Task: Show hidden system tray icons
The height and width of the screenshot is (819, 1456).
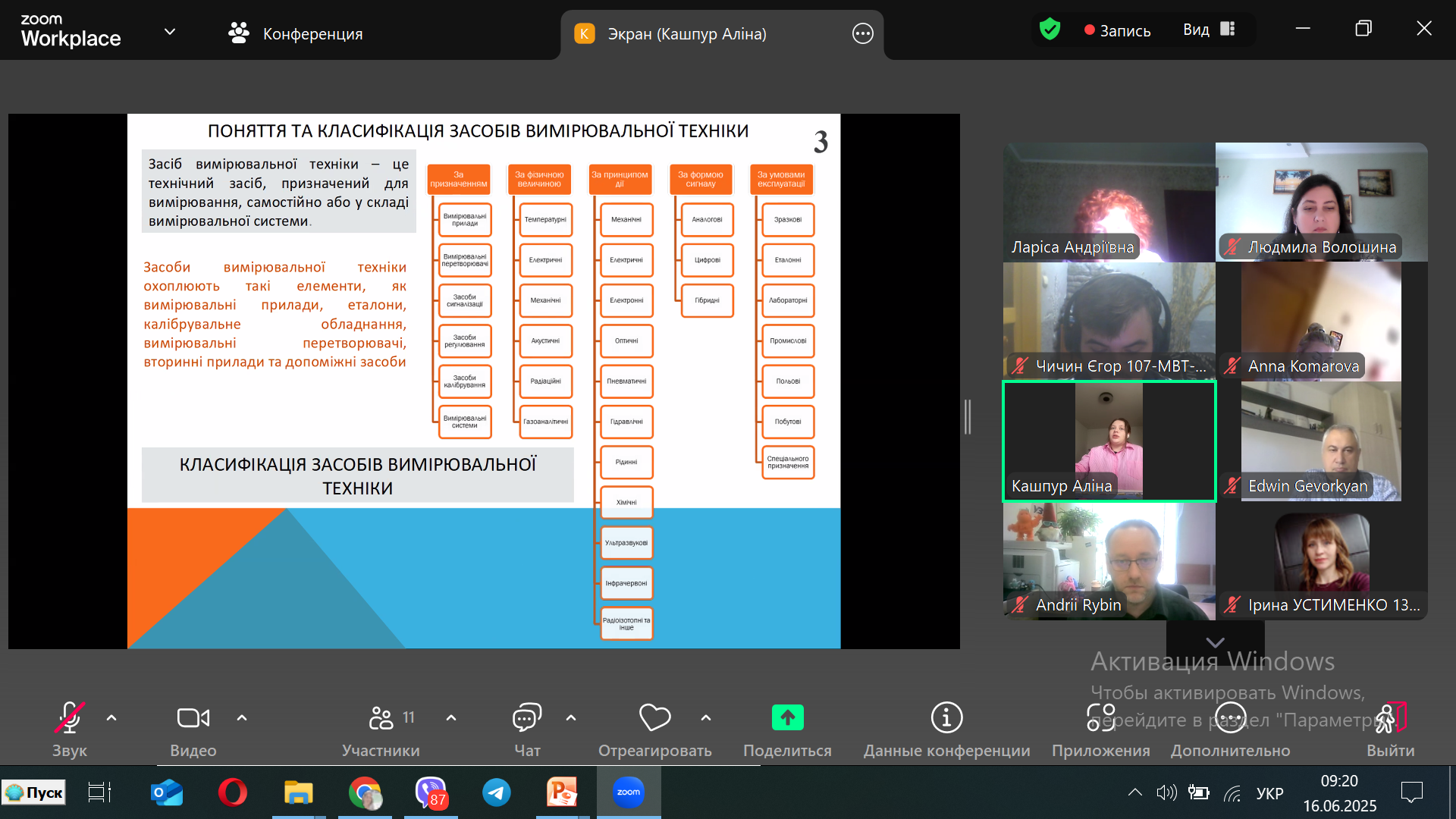Action: (1134, 792)
